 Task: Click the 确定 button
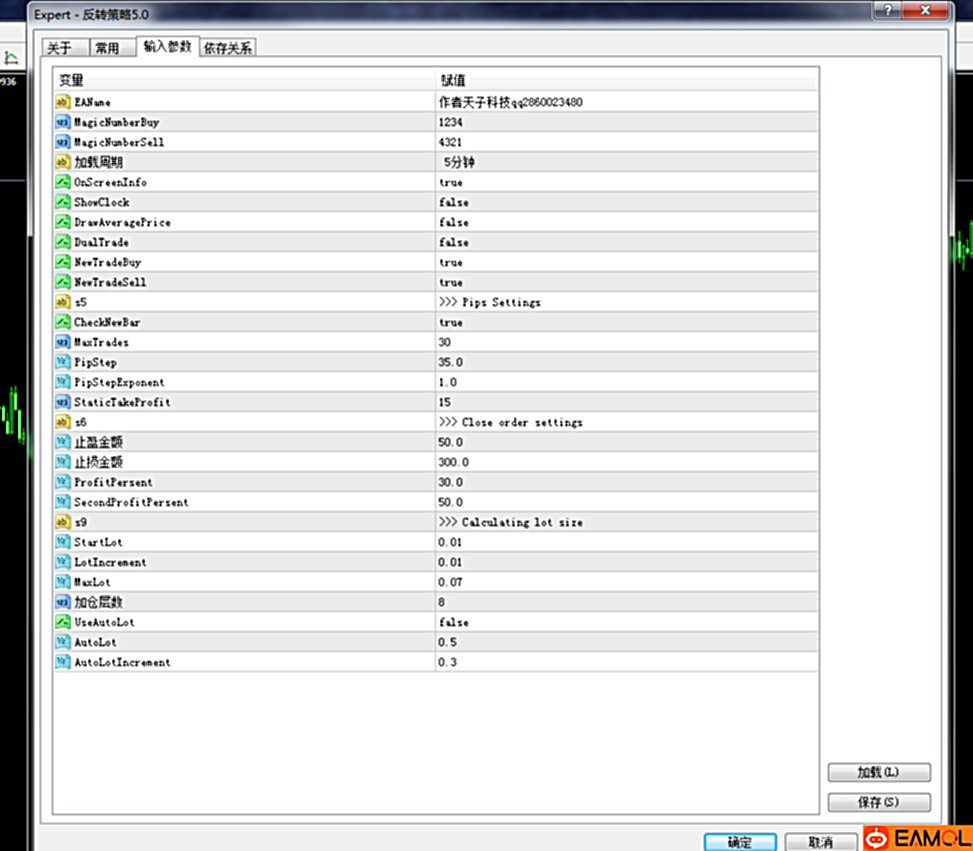739,842
